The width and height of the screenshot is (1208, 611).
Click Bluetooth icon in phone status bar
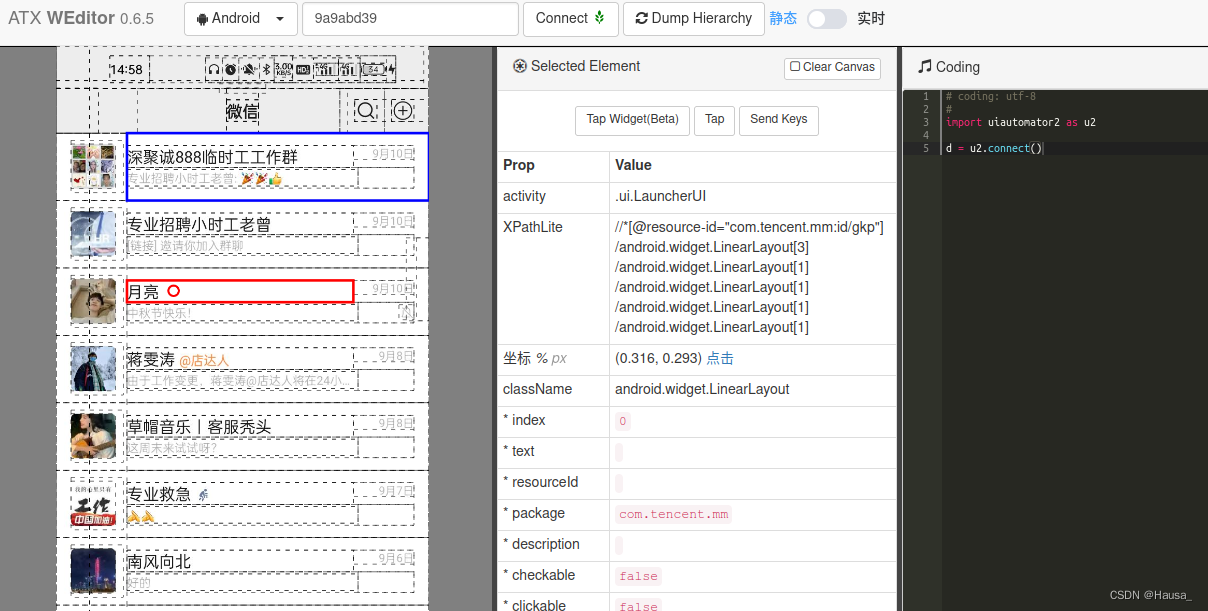pyautogui.click(x=266, y=69)
